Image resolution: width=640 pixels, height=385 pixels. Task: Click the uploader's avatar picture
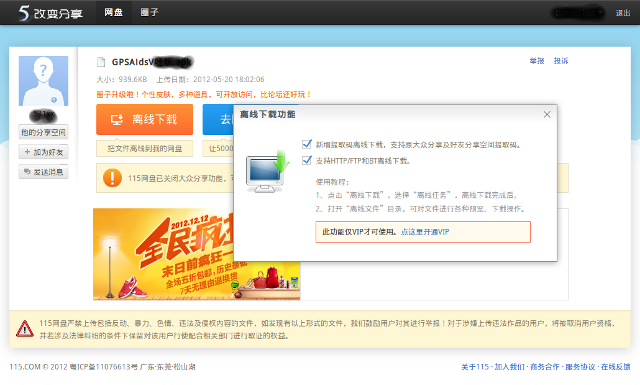coord(43,81)
